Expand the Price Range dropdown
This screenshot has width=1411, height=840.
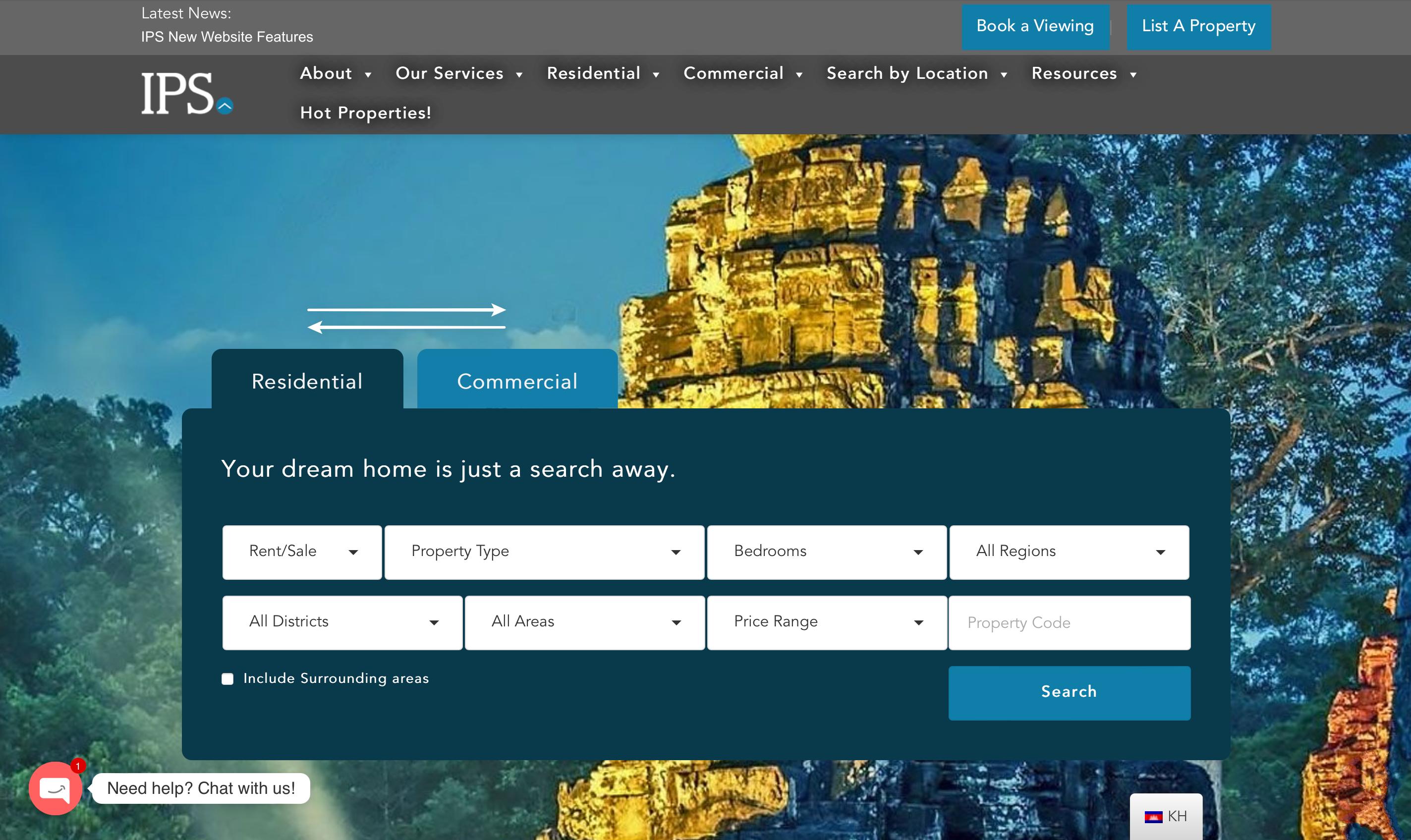tap(826, 622)
